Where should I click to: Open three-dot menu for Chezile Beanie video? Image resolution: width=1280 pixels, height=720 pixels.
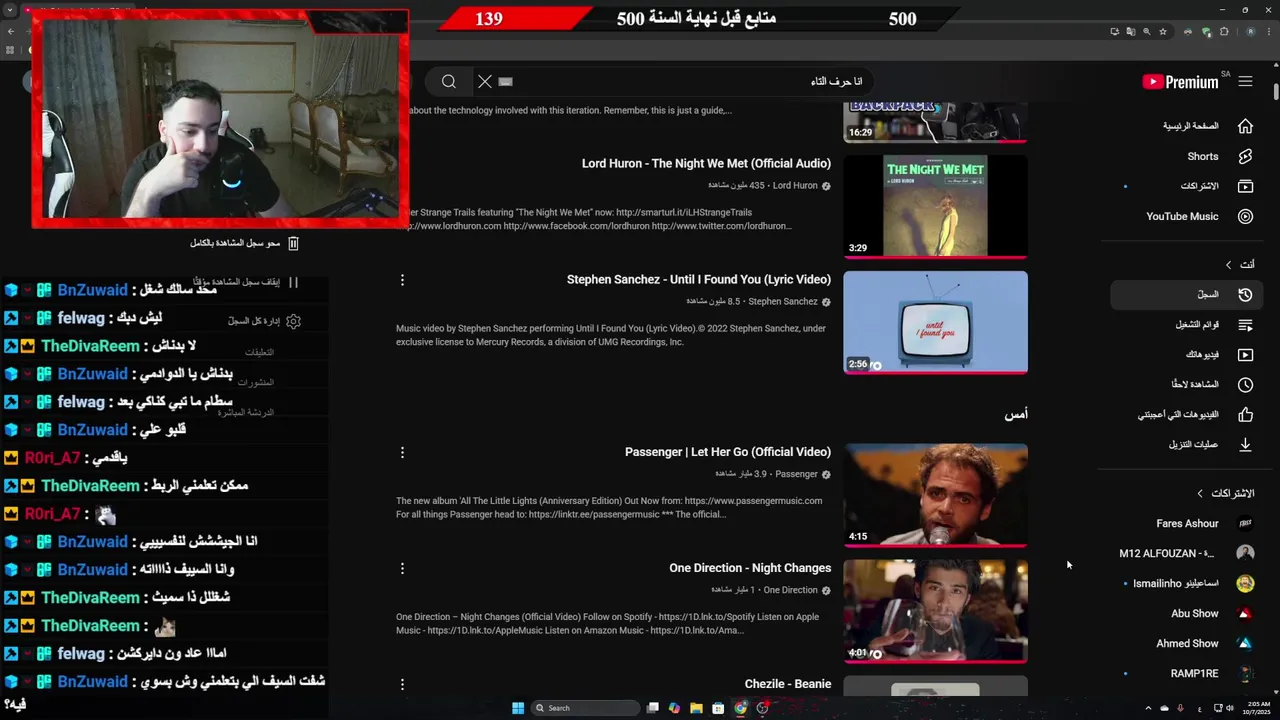click(402, 684)
